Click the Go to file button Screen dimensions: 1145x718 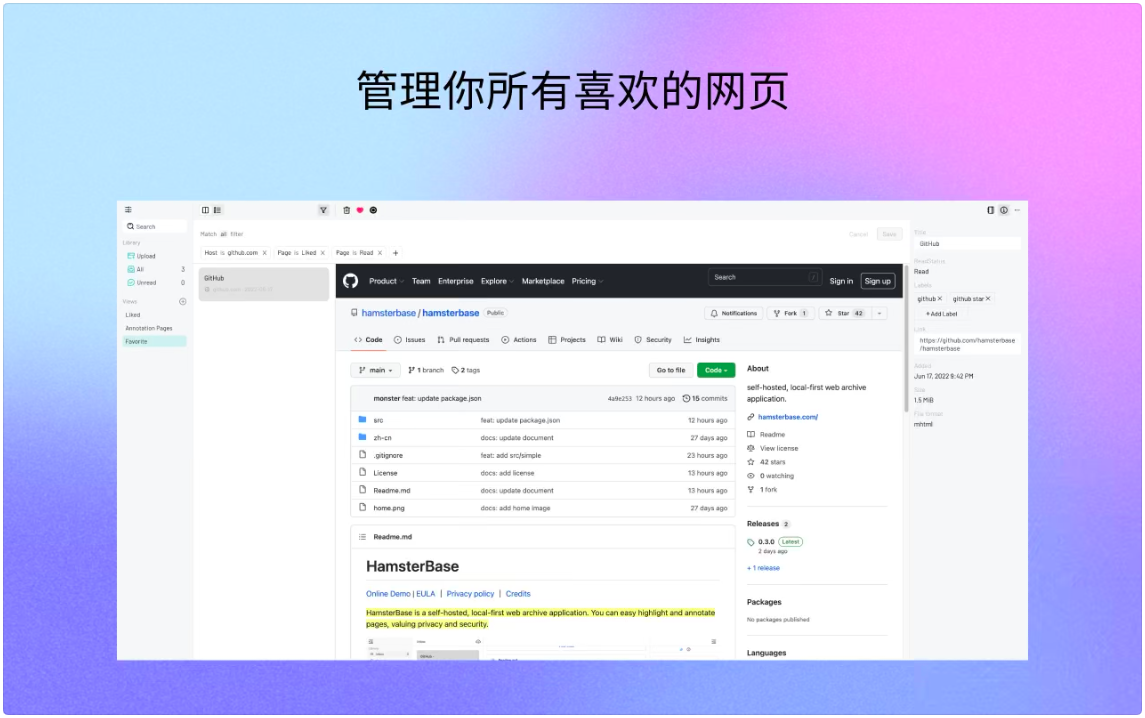pos(670,370)
